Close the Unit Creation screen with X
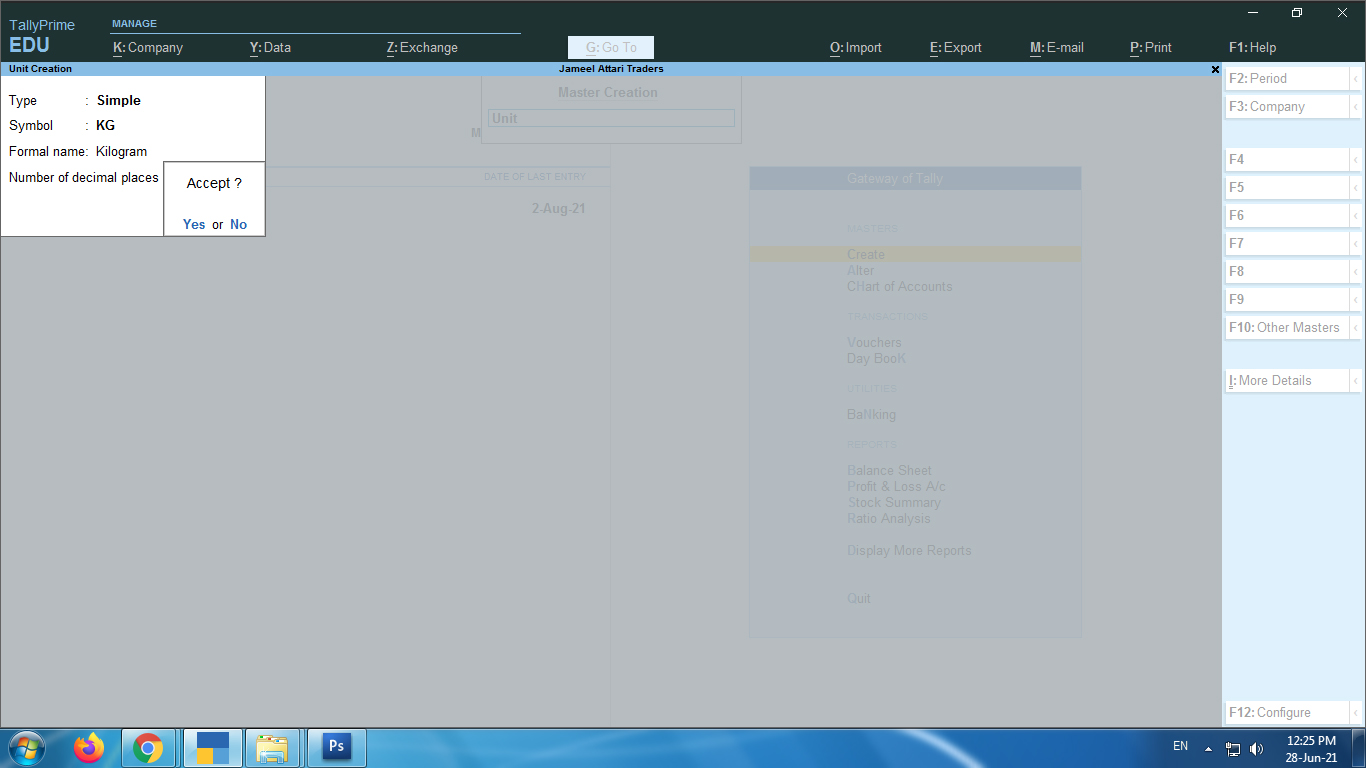The height and width of the screenshot is (768, 1366). (1215, 69)
